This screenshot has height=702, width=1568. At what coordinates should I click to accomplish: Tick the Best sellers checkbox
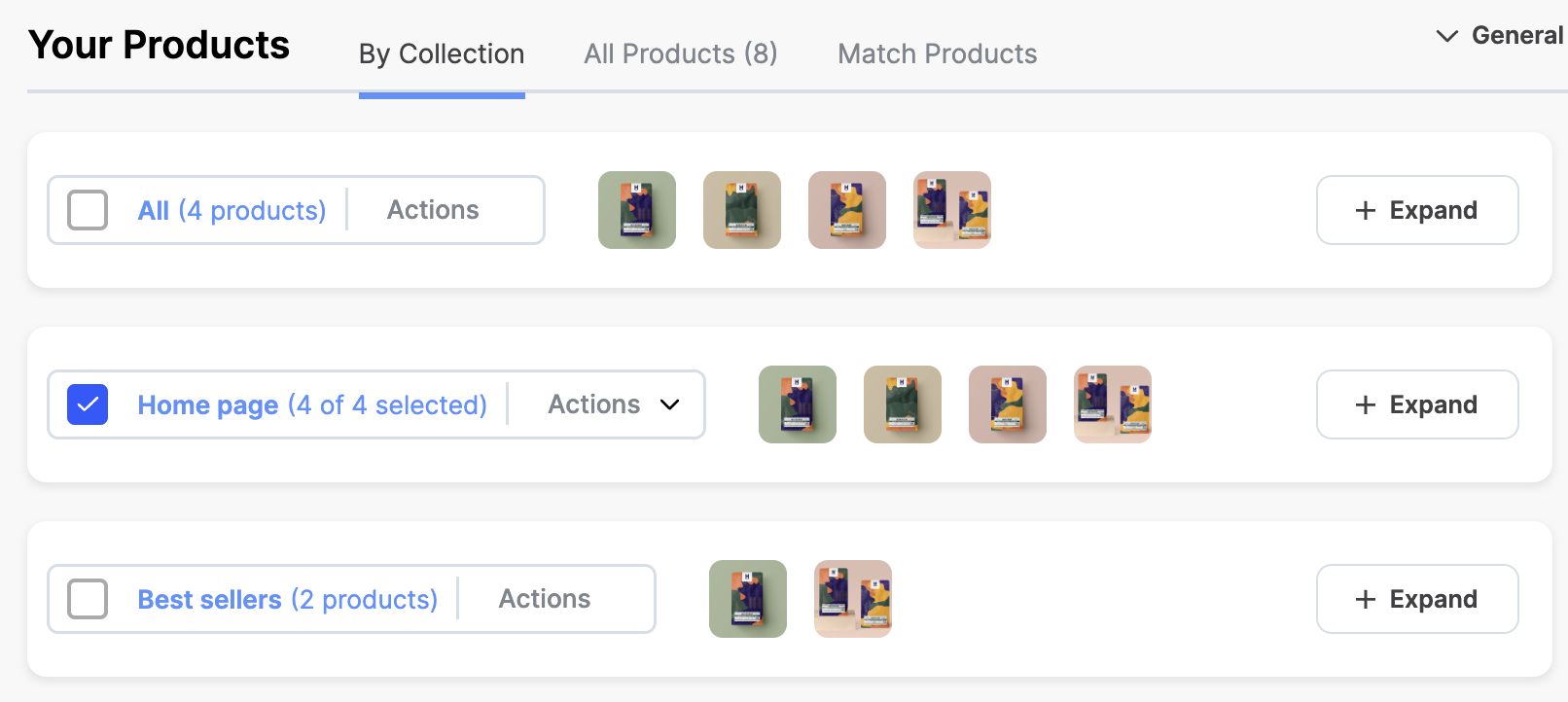[88, 599]
